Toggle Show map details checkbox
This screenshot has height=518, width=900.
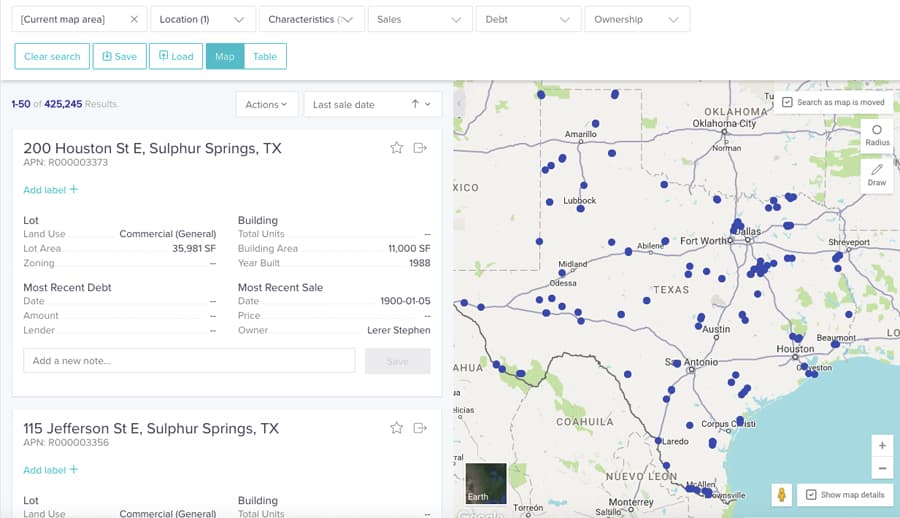click(811, 495)
